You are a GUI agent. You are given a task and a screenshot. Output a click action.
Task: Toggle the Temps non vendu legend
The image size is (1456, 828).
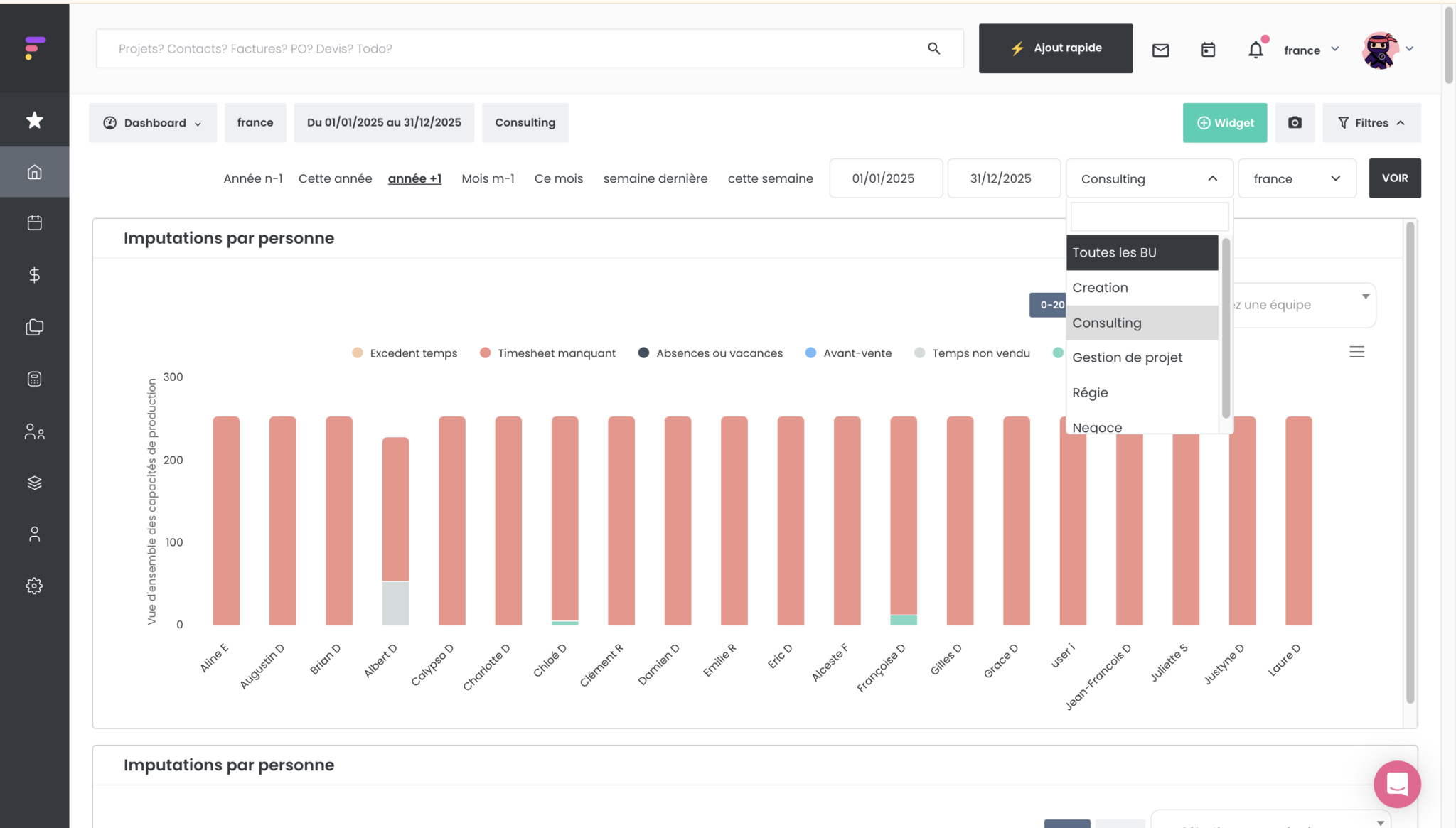(x=980, y=353)
